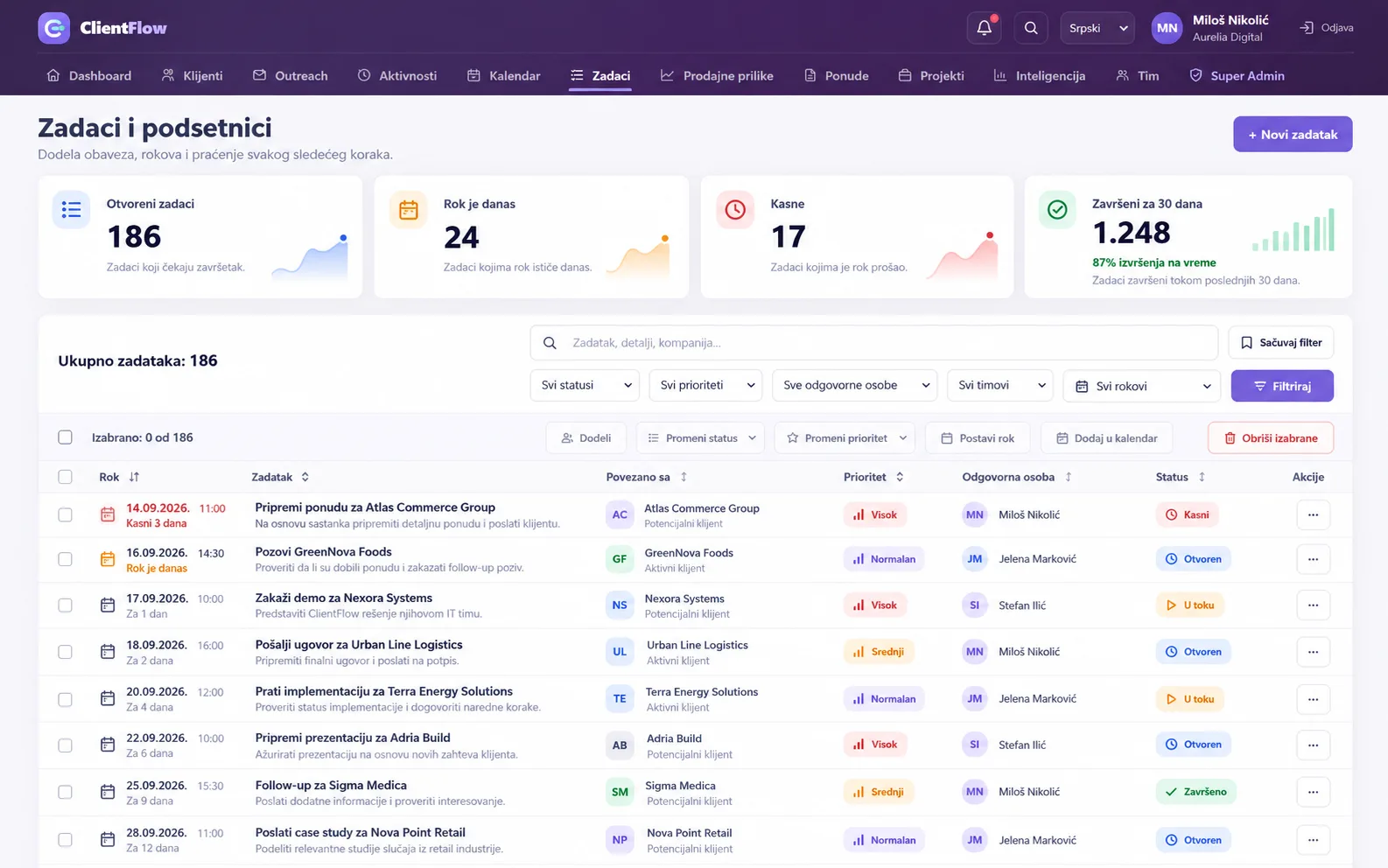Image resolution: width=1388 pixels, height=868 pixels.
Task: Open actions menu for Nexora Systems demo task
Action: 1313,605
